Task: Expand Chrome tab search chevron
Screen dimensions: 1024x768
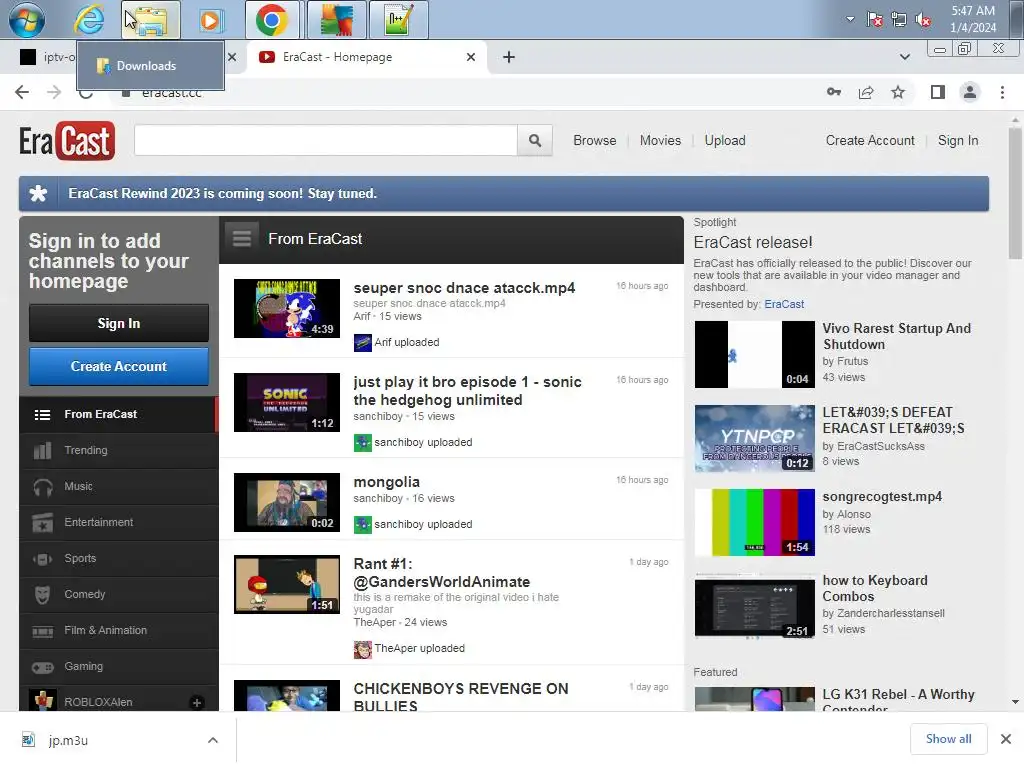Action: (x=904, y=57)
